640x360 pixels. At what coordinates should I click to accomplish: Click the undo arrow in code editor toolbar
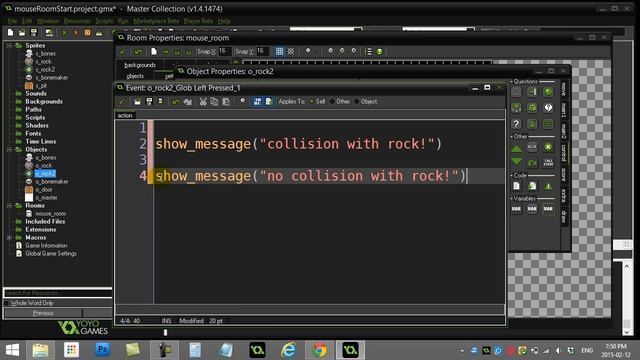pos(176,102)
